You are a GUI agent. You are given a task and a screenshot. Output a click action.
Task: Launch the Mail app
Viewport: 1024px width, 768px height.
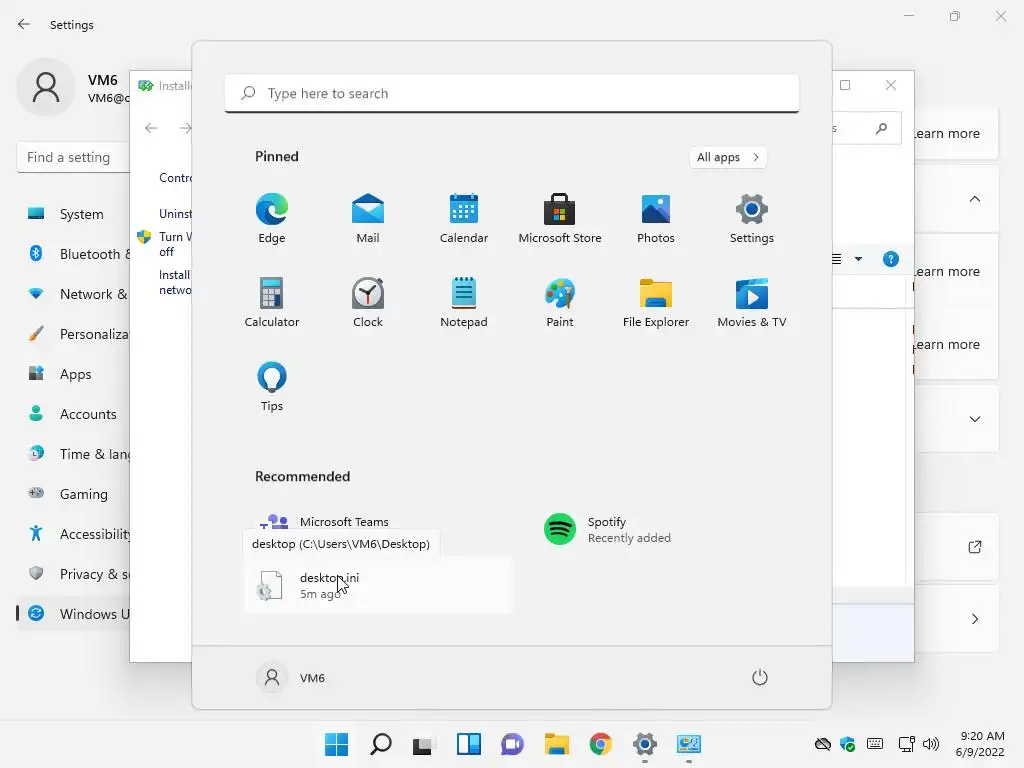[x=368, y=219]
